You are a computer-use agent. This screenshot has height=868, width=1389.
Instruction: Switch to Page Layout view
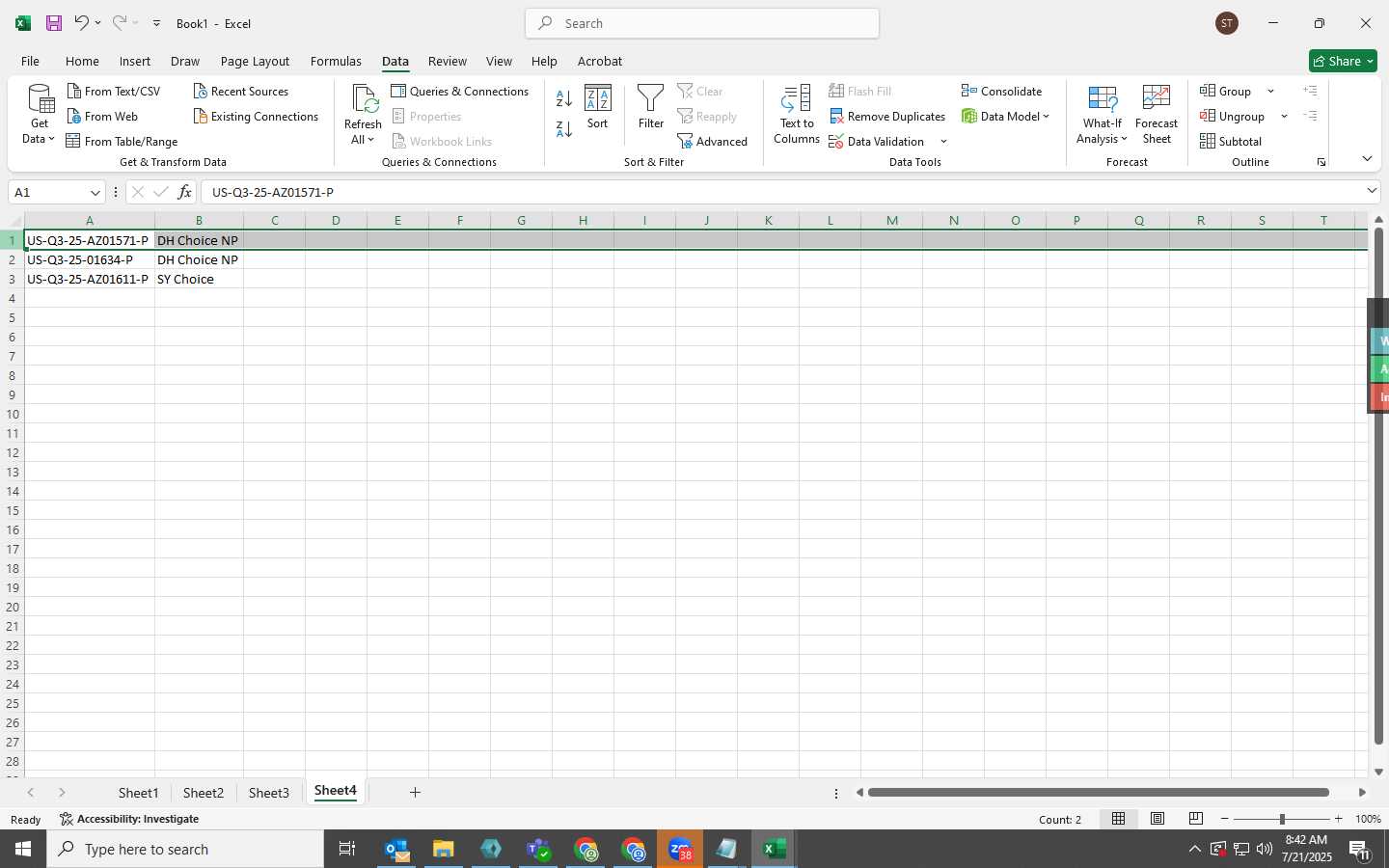click(x=1157, y=819)
